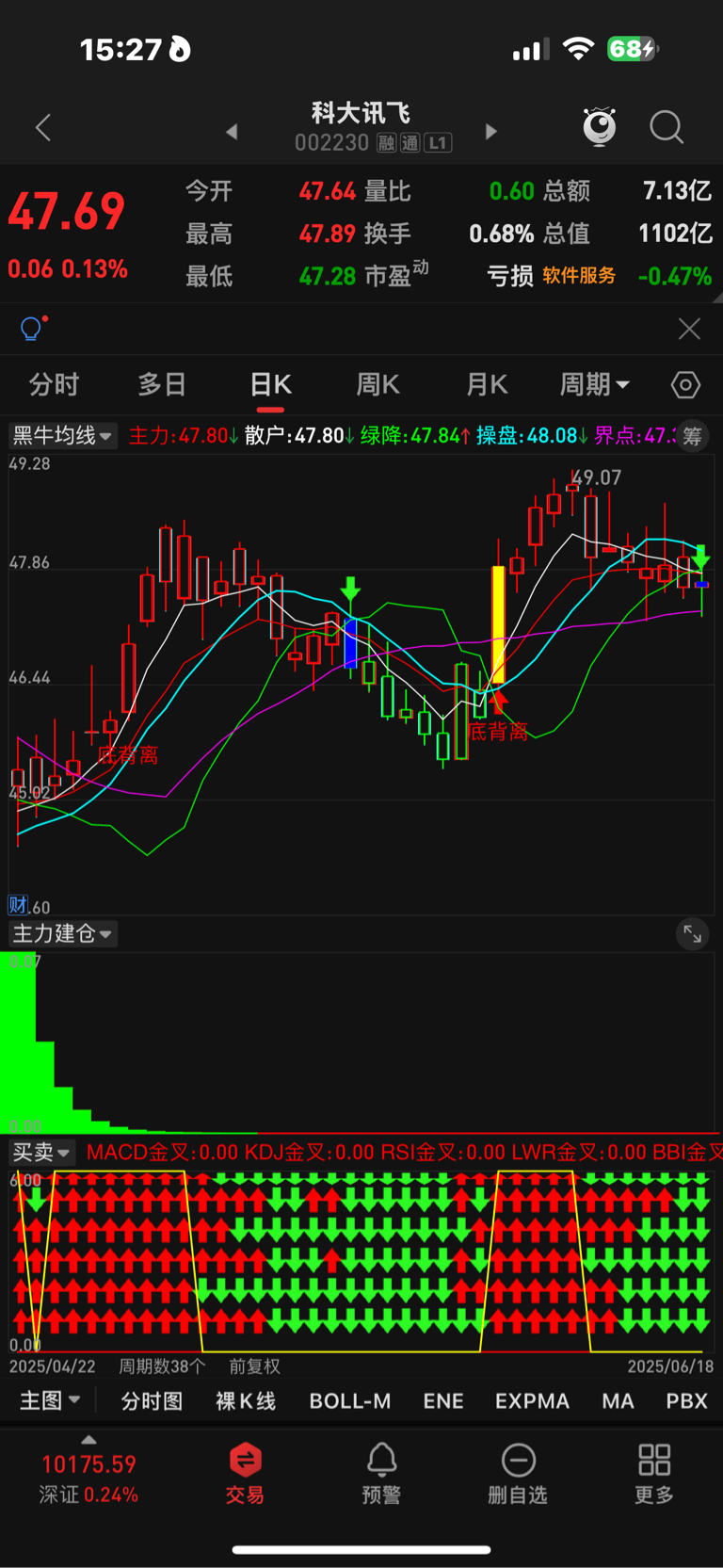The image size is (723, 1568).
Task: Tap 总额 7.13亿 value
Action: [x=677, y=191]
